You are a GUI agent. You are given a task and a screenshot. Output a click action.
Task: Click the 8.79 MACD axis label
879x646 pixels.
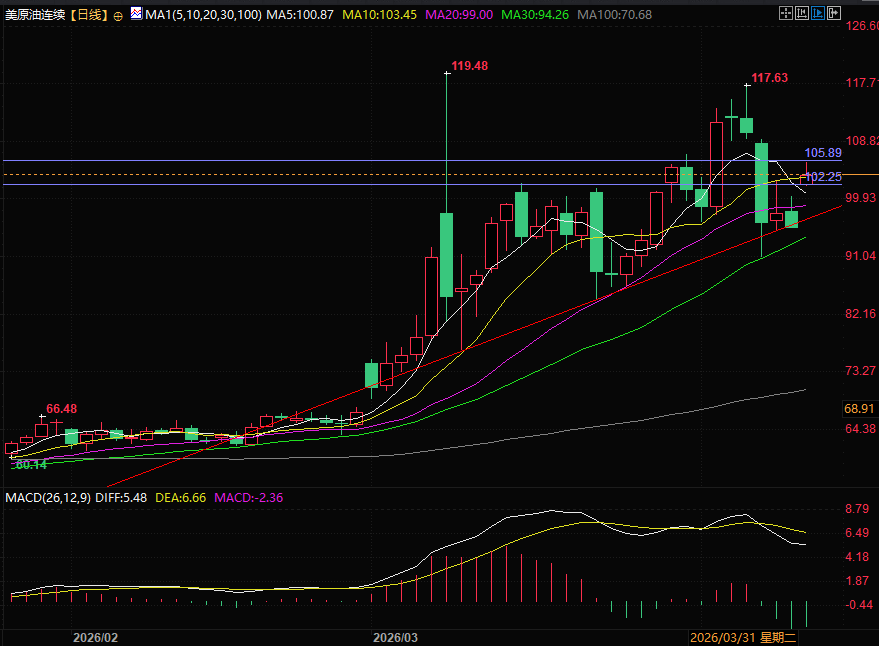(x=857, y=509)
